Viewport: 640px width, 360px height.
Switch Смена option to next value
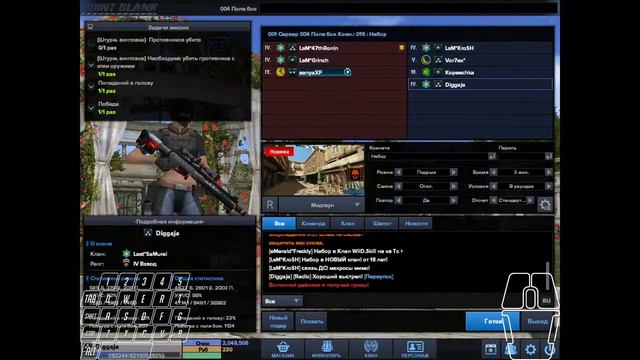(x=453, y=186)
